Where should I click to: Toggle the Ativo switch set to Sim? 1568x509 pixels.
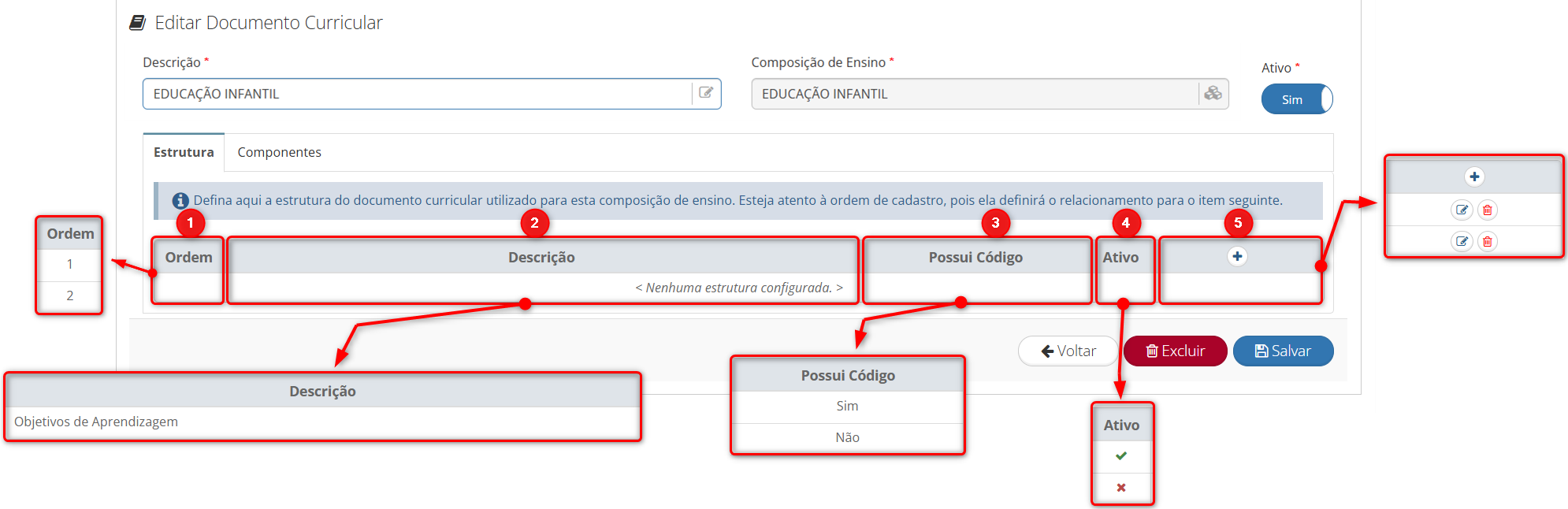[x=1296, y=99]
